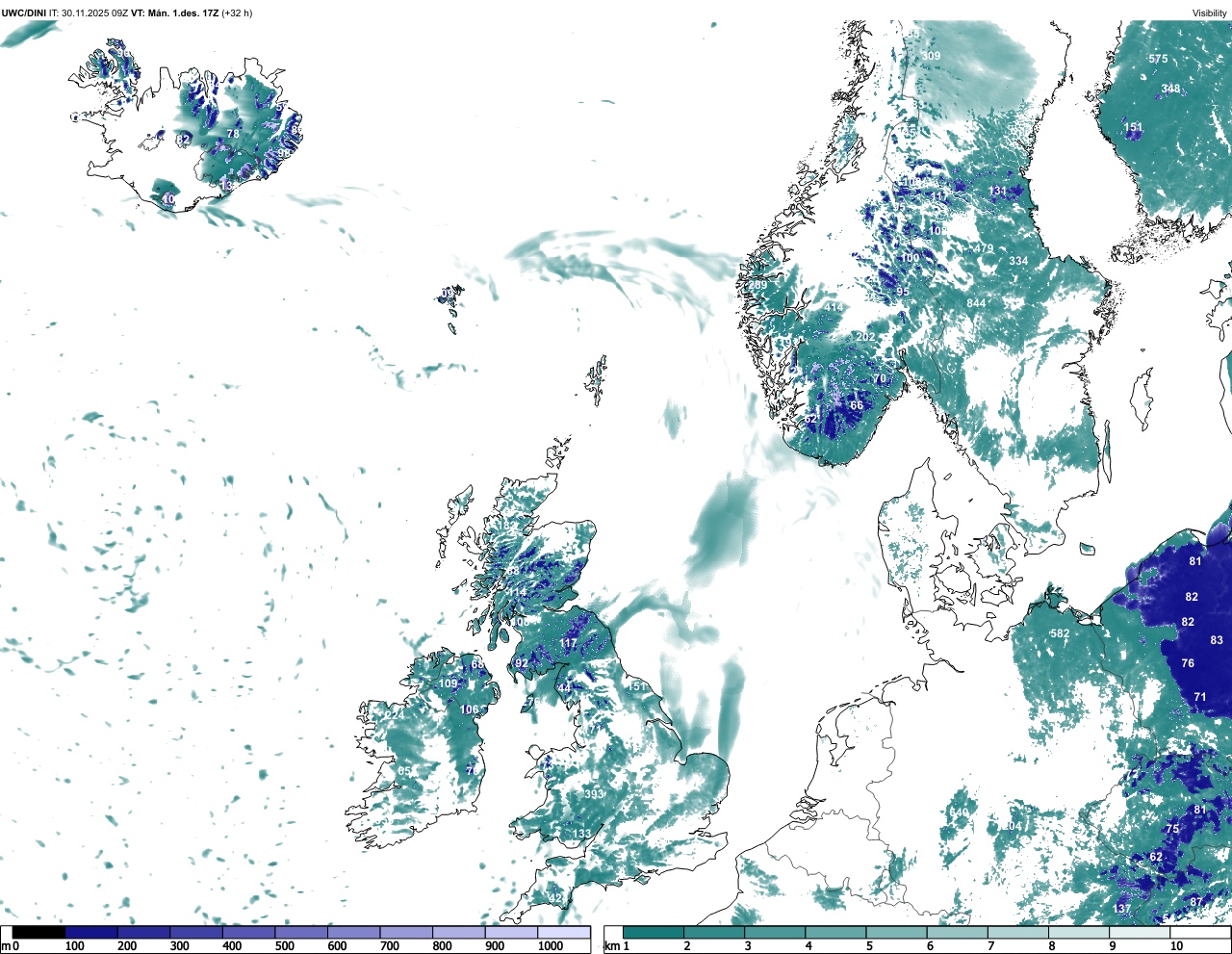Image resolution: width=1232 pixels, height=954 pixels.
Task: Select the 900–1000 m palest swatch
Action: (x=511, y=933)
